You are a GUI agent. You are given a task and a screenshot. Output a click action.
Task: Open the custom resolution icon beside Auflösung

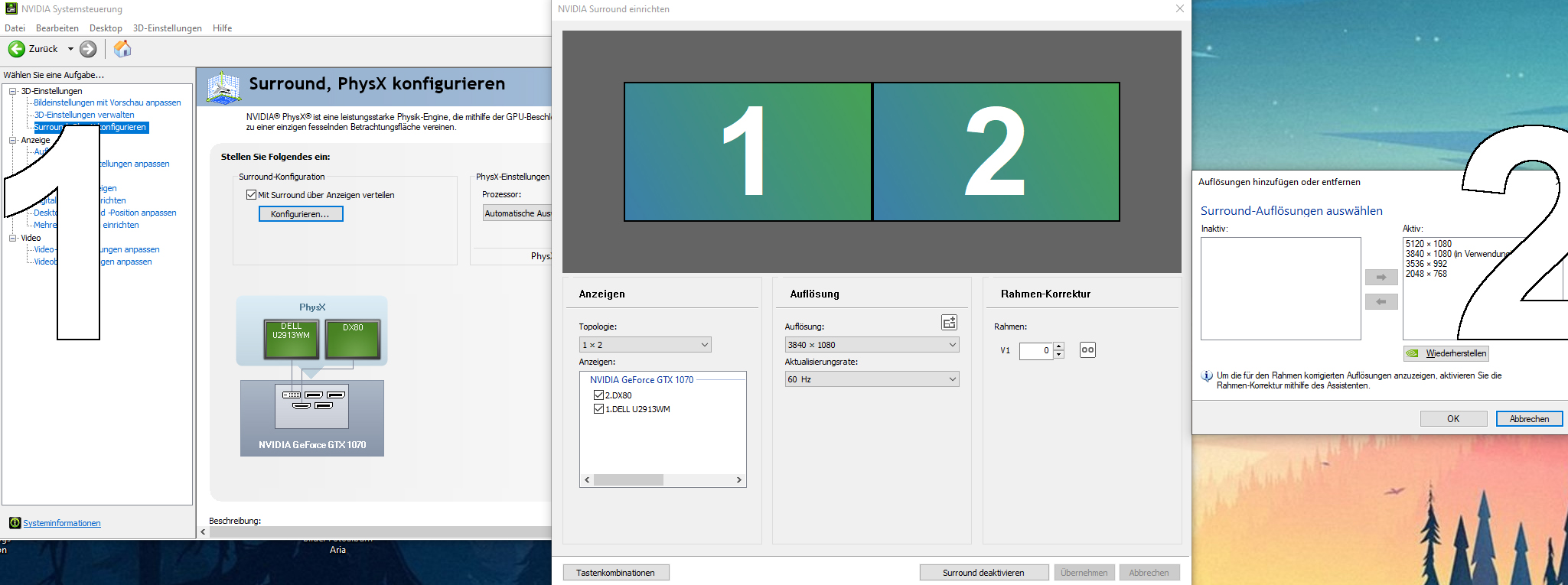click(x=949, y=323)
